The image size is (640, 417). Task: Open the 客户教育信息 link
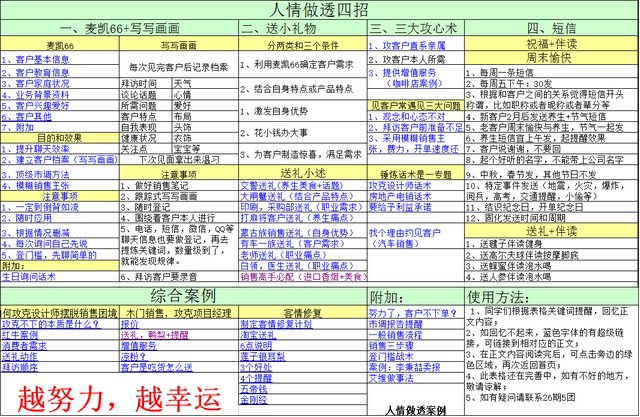coord(35,72)
